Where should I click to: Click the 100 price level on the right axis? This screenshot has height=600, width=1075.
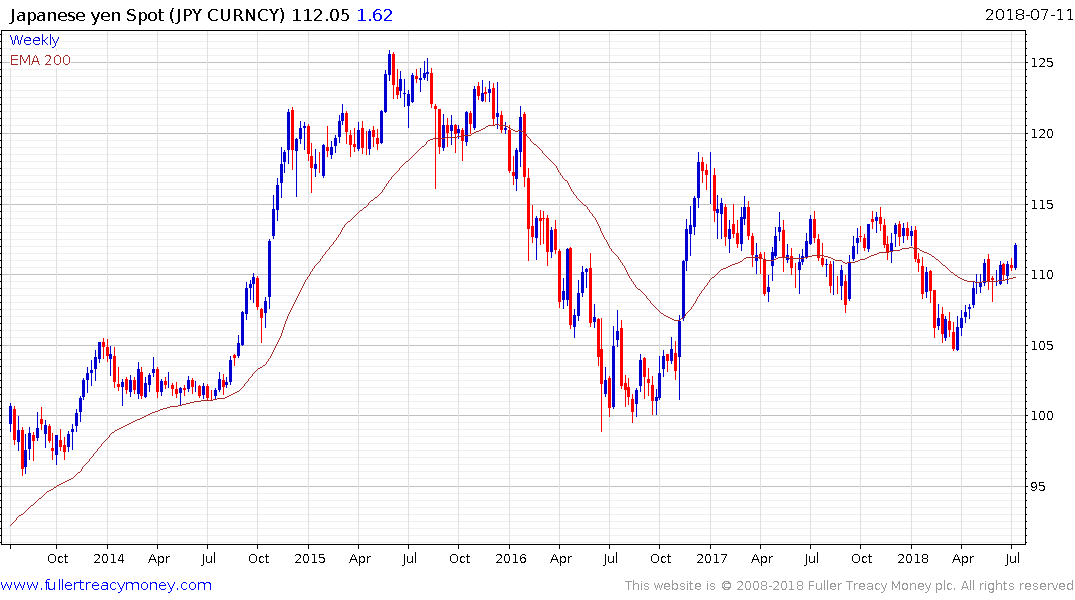(1042, 416)
